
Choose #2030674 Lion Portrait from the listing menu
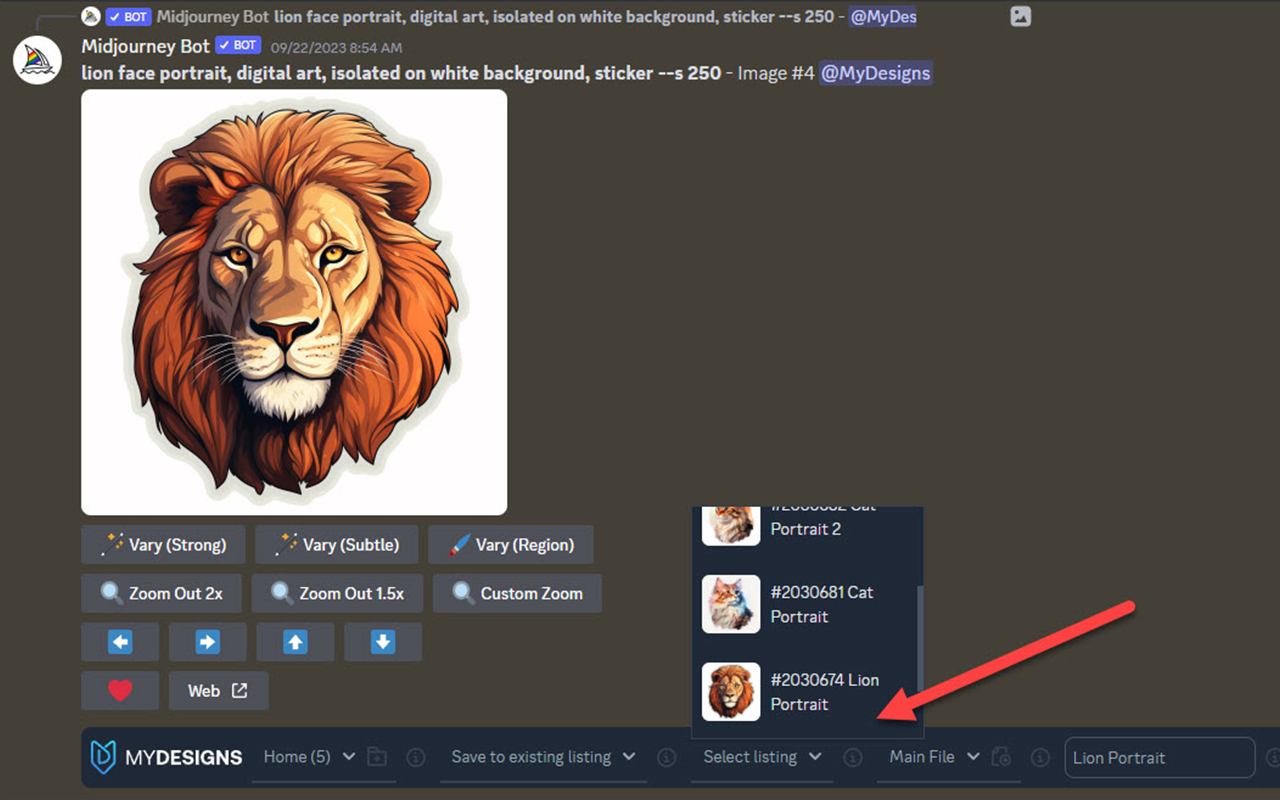[806, 692]
